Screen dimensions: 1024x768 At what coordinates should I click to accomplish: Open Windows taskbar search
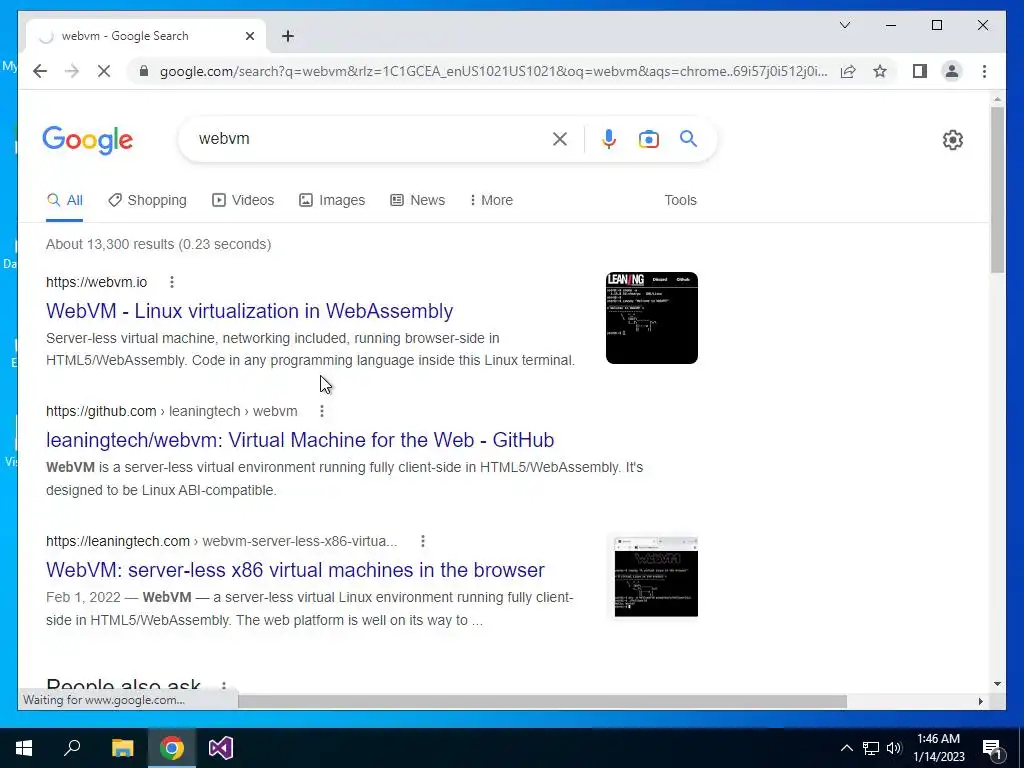(x=72, y=748)
